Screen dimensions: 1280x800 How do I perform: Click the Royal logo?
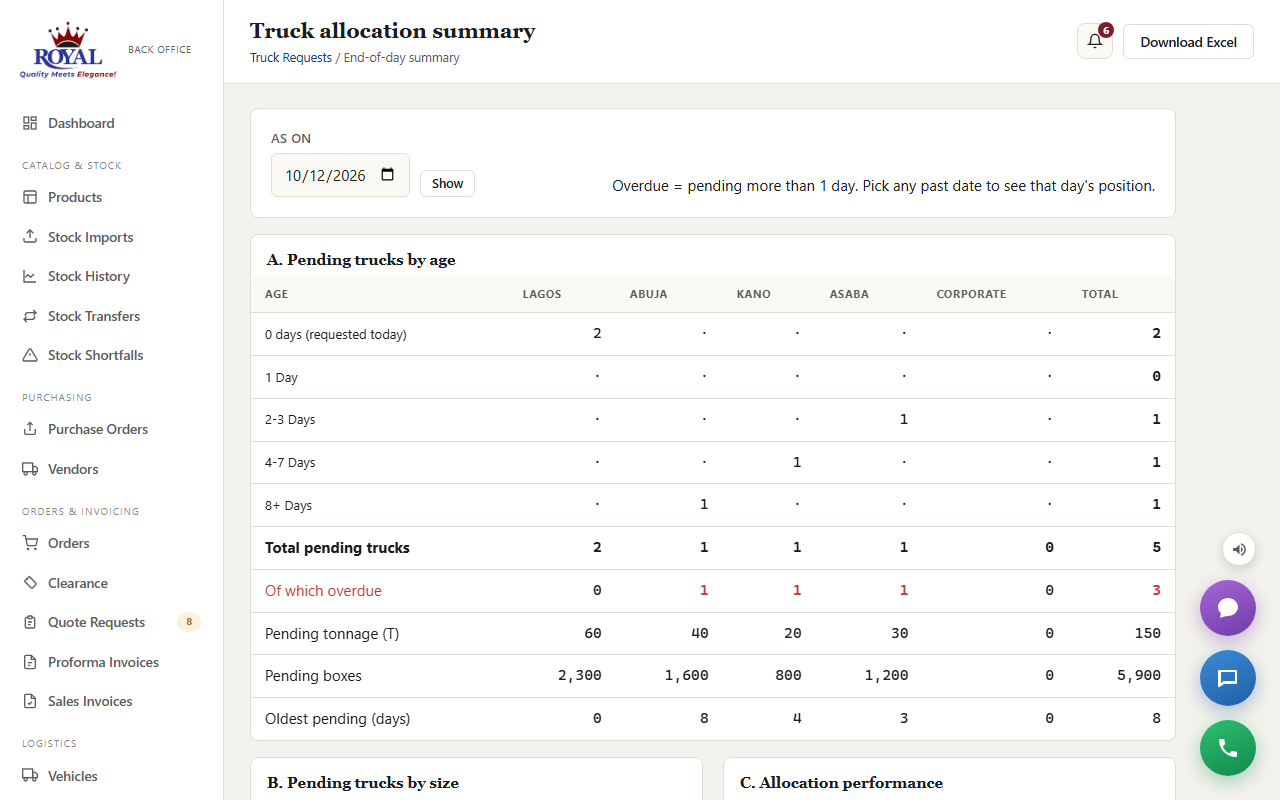68,50
